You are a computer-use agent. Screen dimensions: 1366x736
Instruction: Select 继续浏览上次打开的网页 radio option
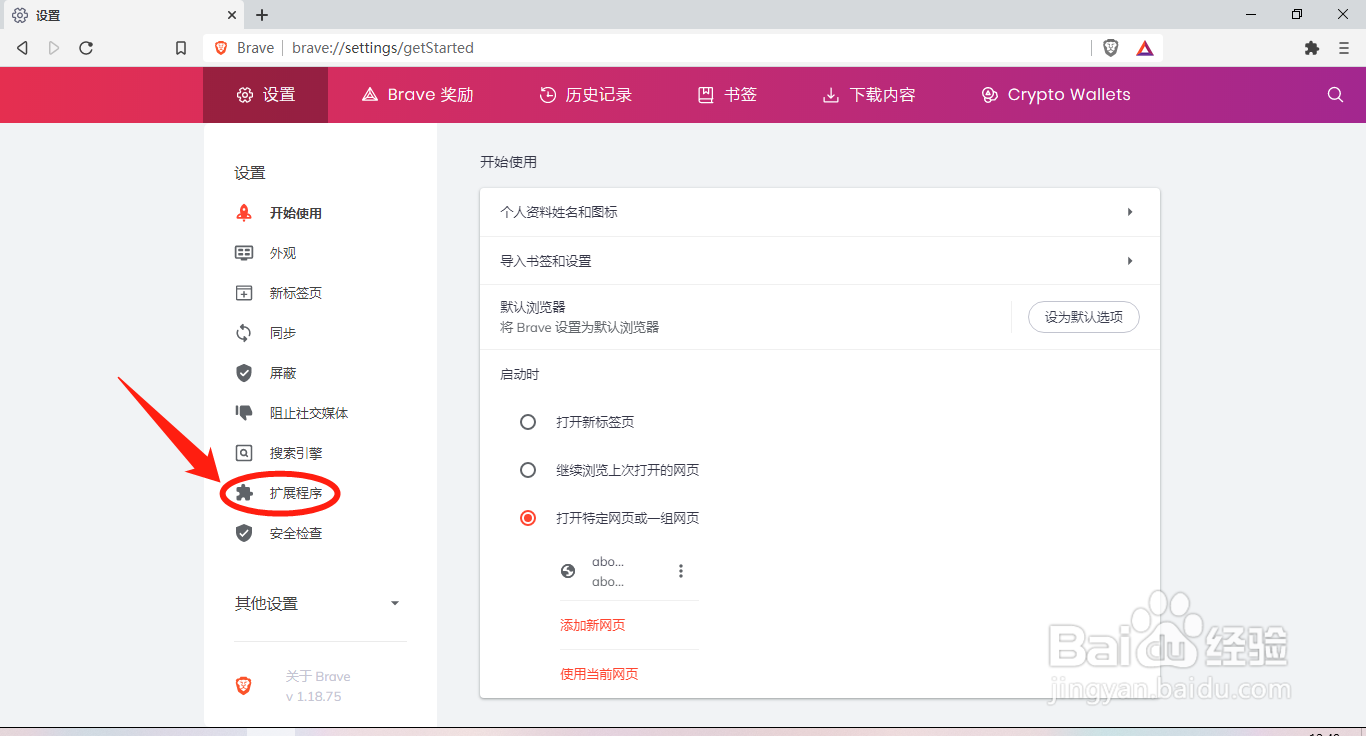coord(528,470)
